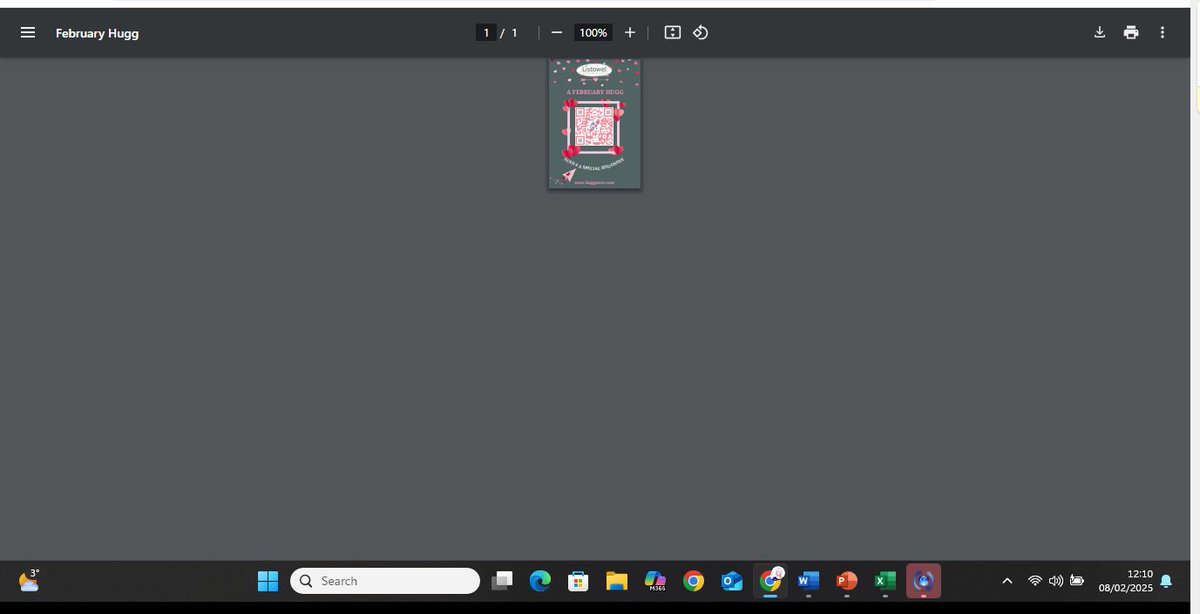Print the PDF document
Viewport: 1200px width, 614px height.
tap(1131, 33)
